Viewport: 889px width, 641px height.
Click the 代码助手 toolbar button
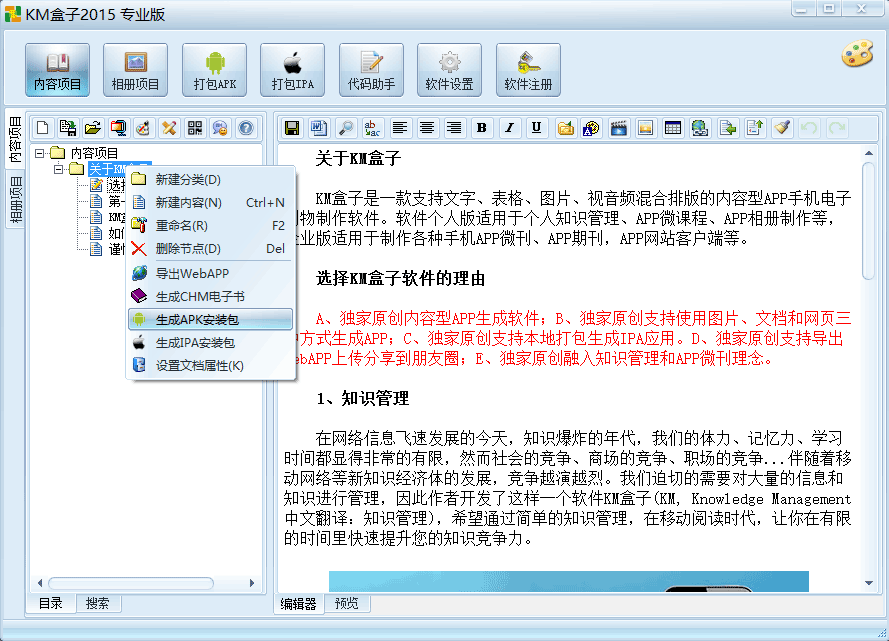pos(371,70)
